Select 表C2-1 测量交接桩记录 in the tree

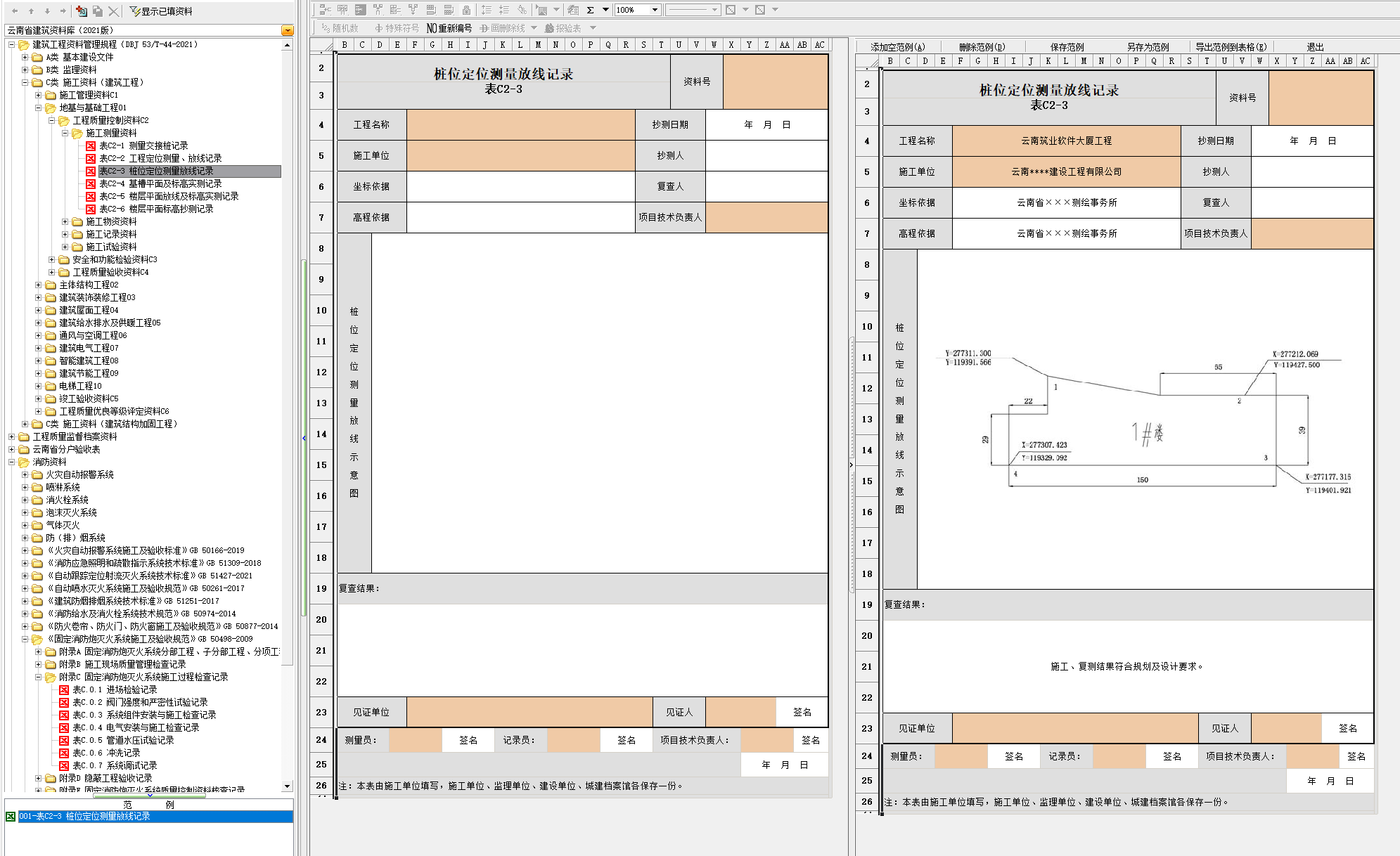click(x=143, y=145)
